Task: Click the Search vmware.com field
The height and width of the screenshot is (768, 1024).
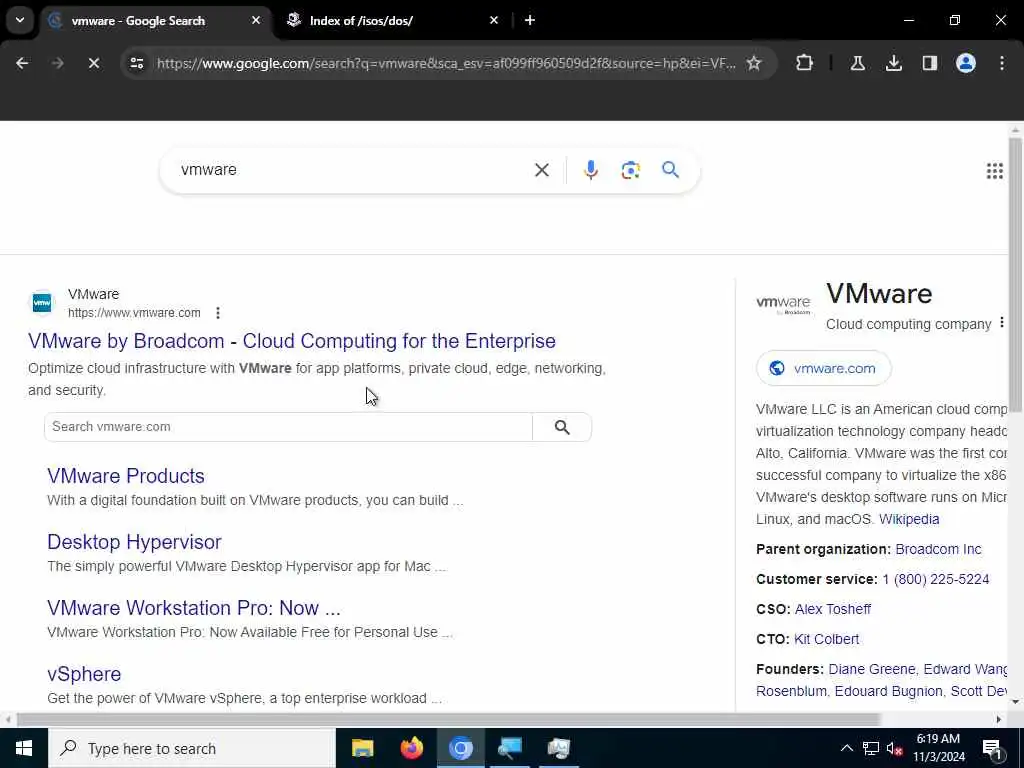Action: tap(288, 426)
